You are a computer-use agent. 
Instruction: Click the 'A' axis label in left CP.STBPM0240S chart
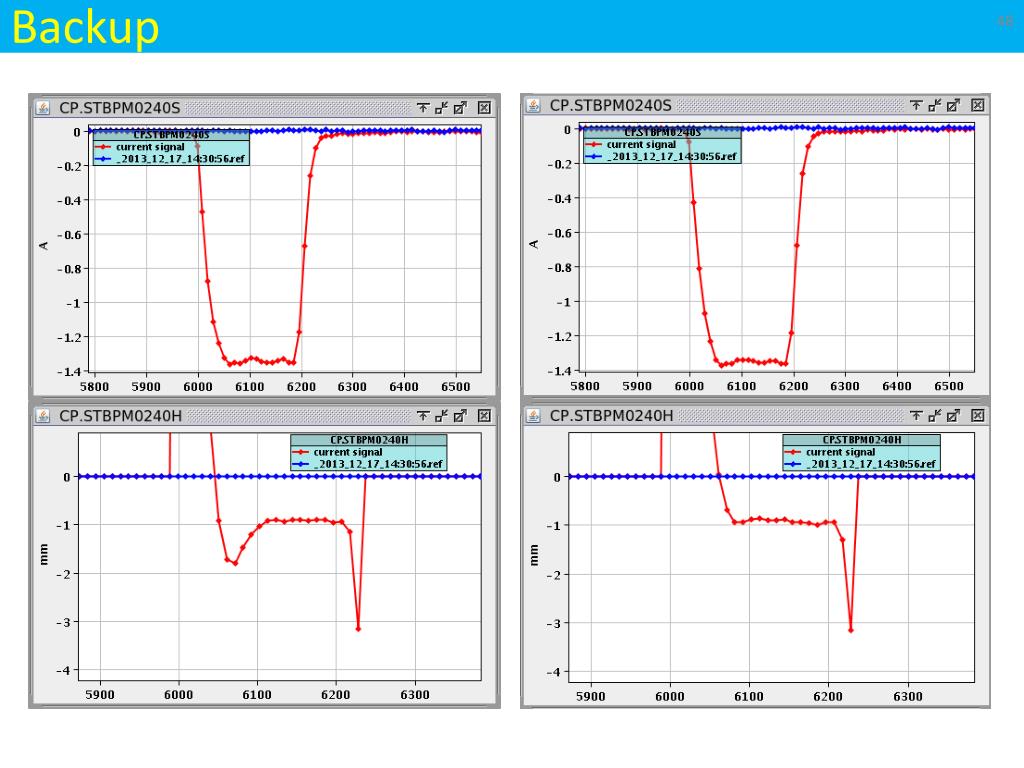point(43,246)
